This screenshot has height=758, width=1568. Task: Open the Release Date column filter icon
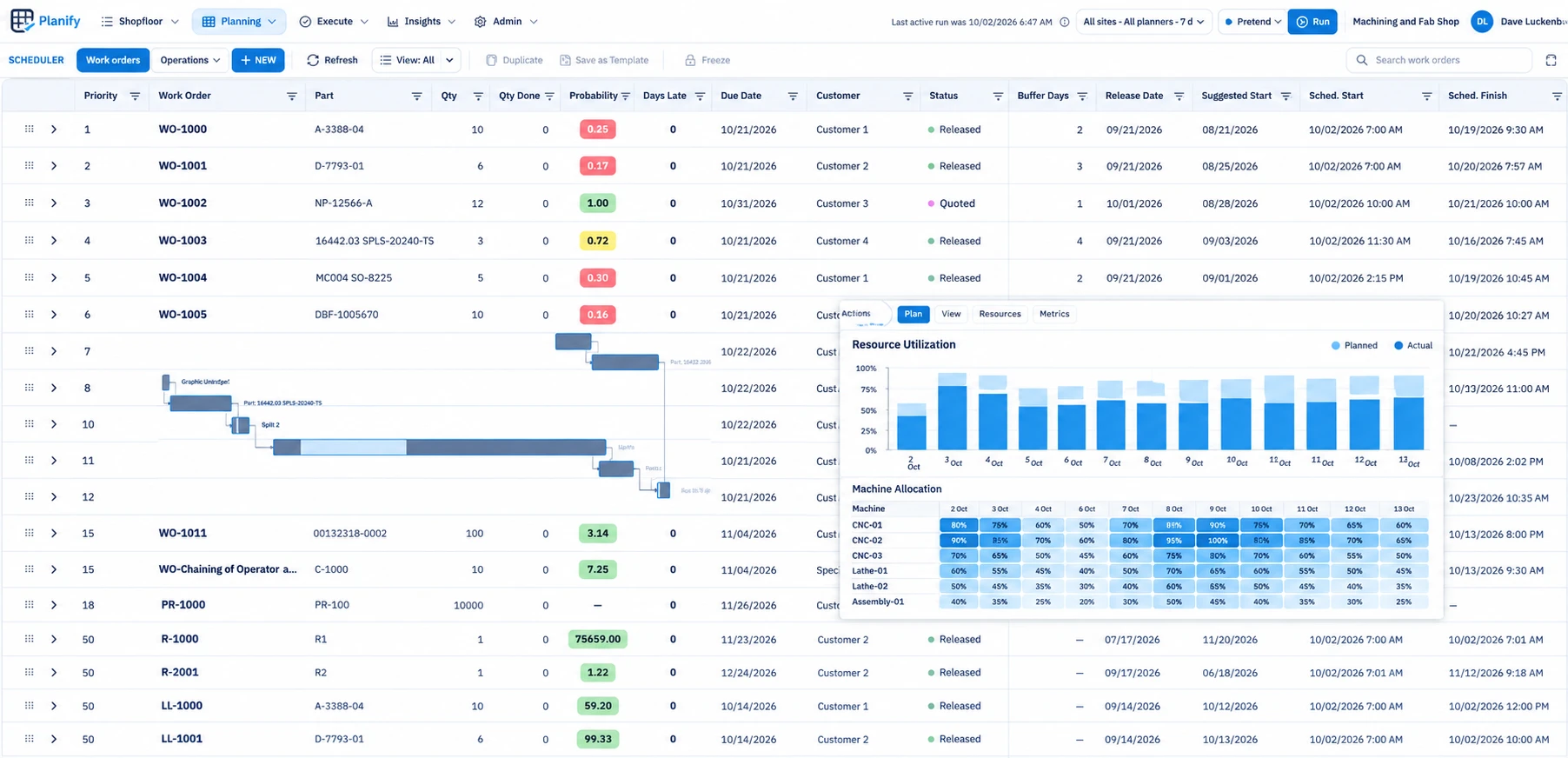(x=1179, y=96)
